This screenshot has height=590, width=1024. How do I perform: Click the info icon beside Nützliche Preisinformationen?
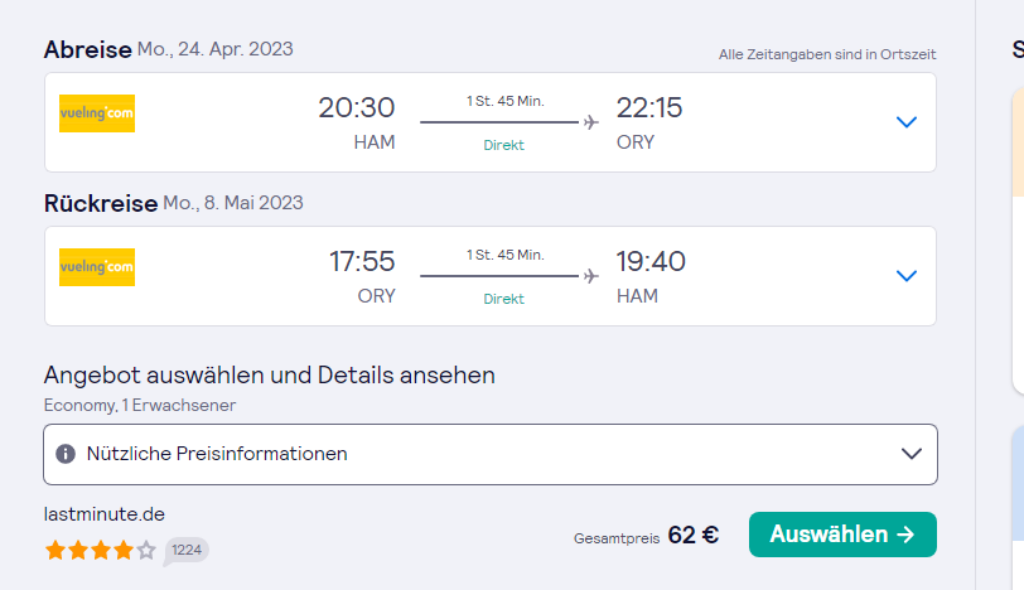pyautogui.click(x=65, y=454)
